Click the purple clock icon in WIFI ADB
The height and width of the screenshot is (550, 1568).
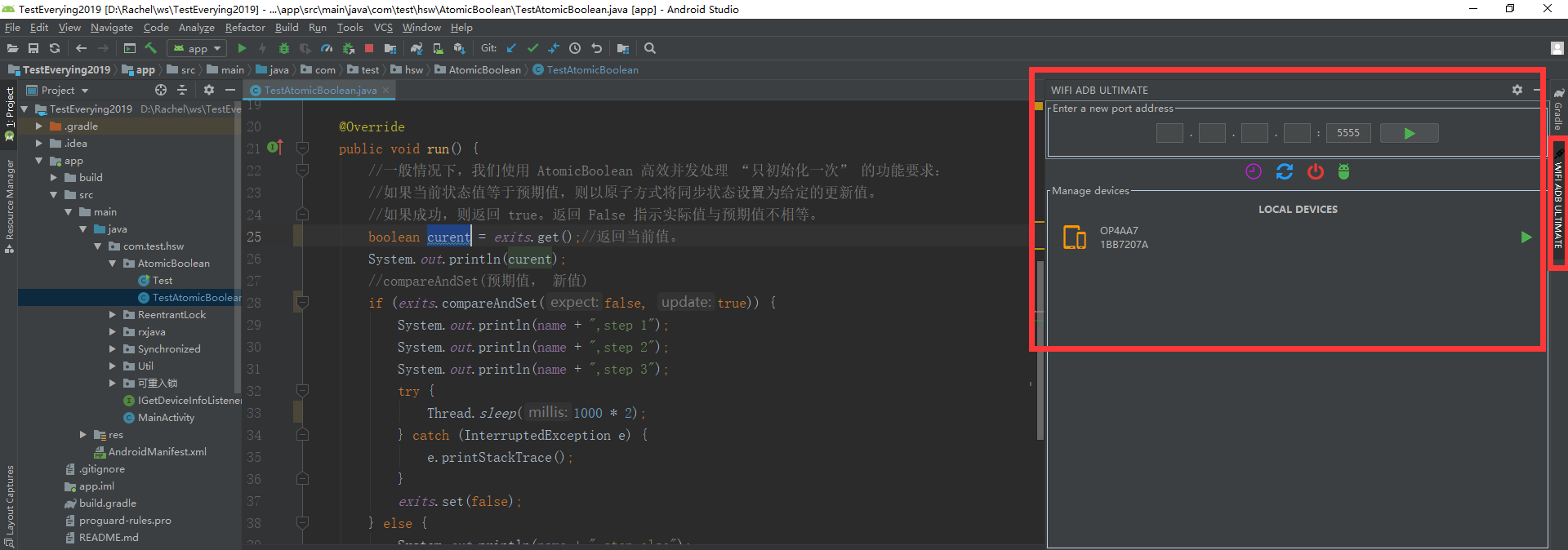(x=1254, y=171)
